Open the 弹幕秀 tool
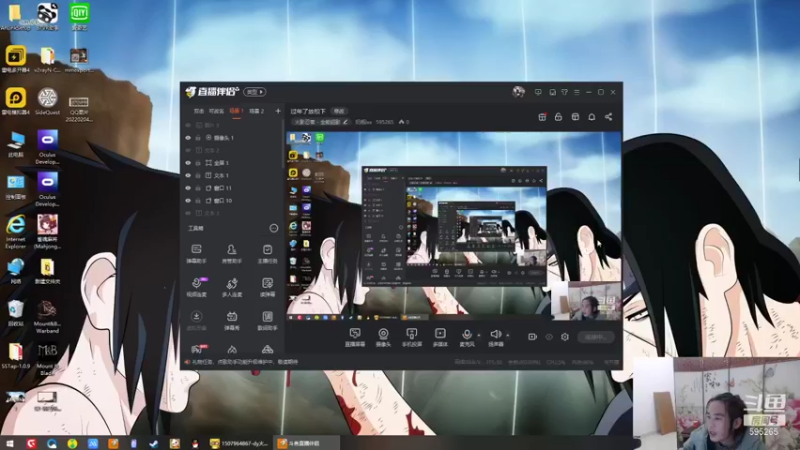Viewport: 800px width, 450px height. pyautogui.click(x=232, y=321)
